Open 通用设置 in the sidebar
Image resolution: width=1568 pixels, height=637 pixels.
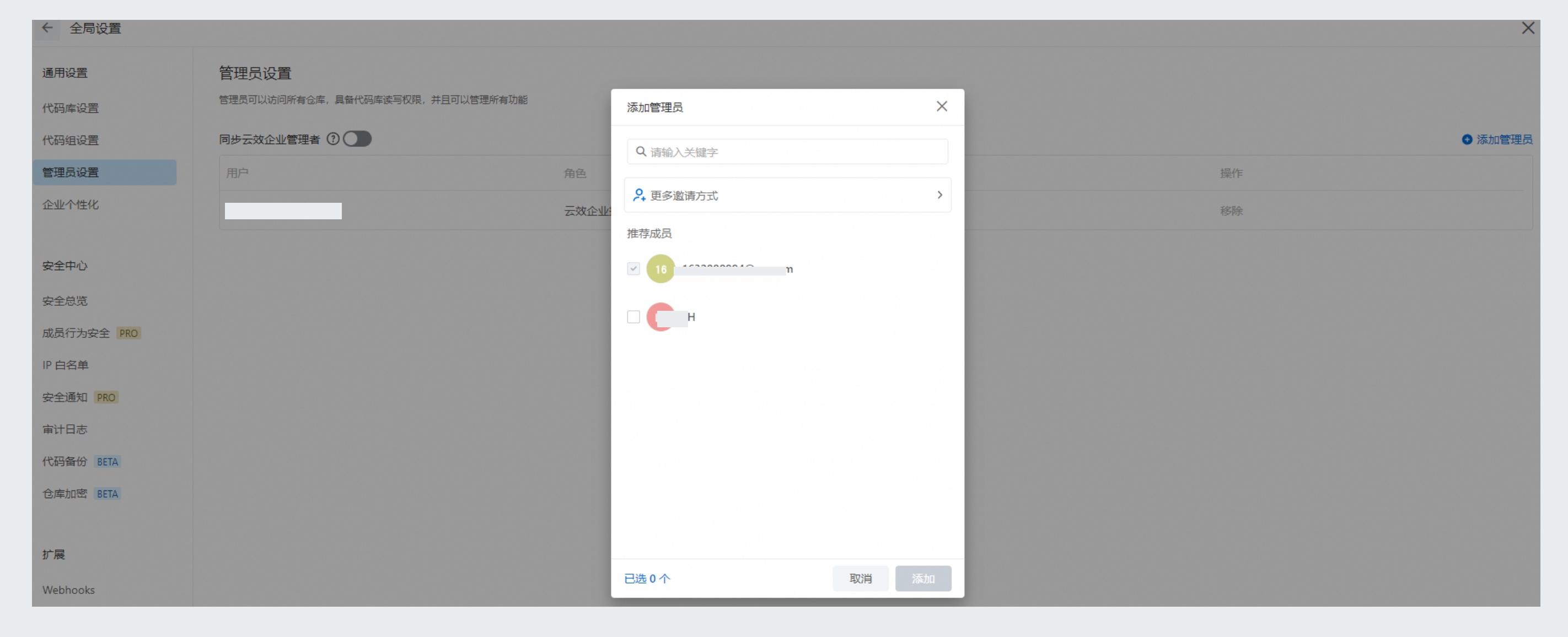pos(65,73)
